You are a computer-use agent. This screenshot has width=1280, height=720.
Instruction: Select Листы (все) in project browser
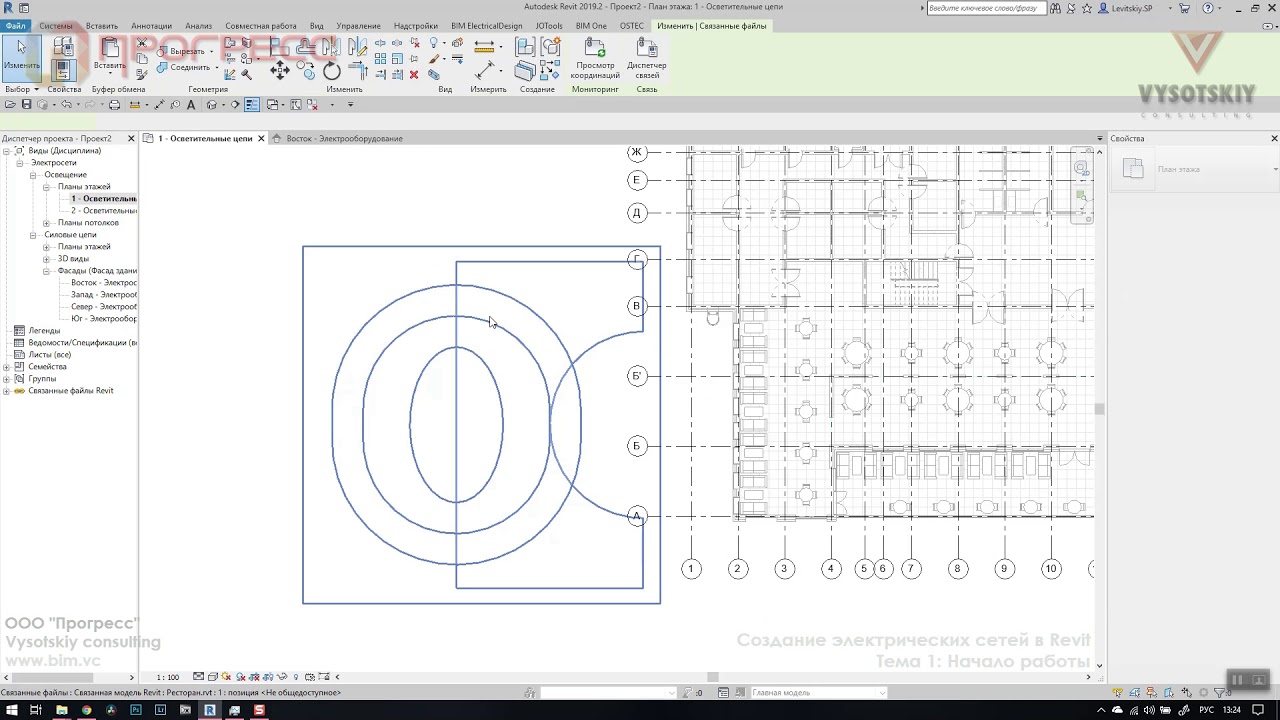pos(49,355)
